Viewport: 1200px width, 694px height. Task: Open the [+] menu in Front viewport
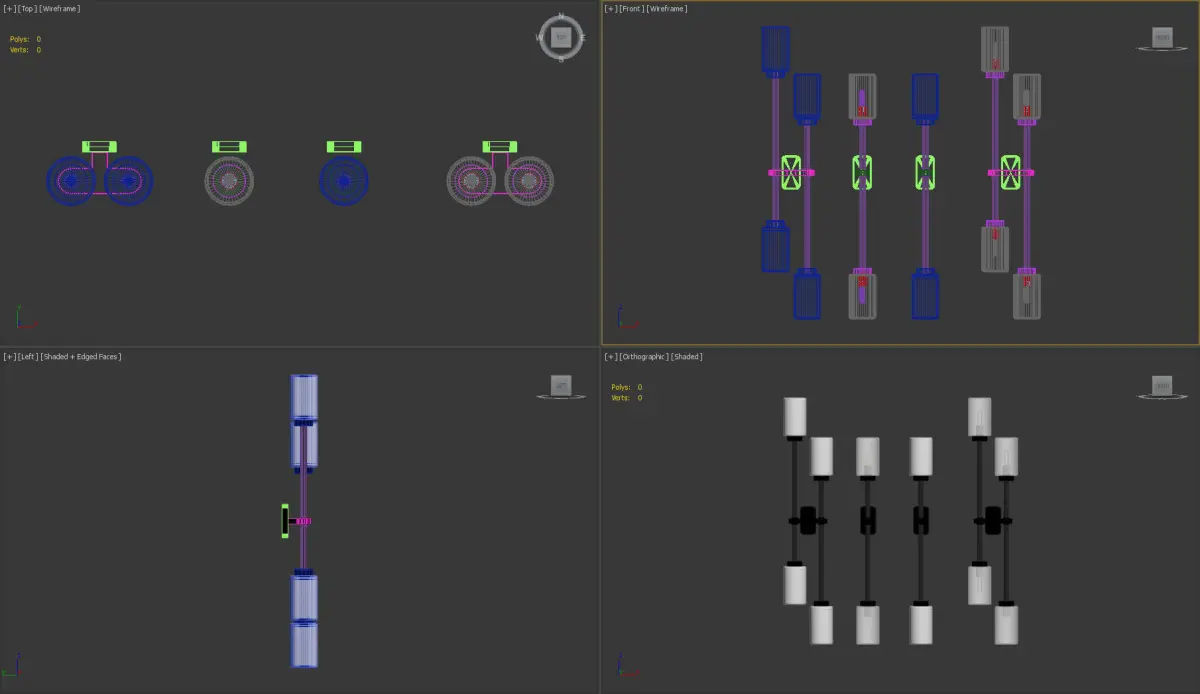(611, 9)
